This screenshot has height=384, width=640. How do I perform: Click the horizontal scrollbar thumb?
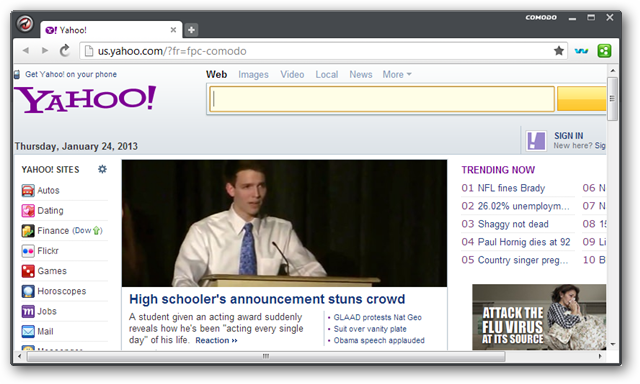click(x=266, y=356)
